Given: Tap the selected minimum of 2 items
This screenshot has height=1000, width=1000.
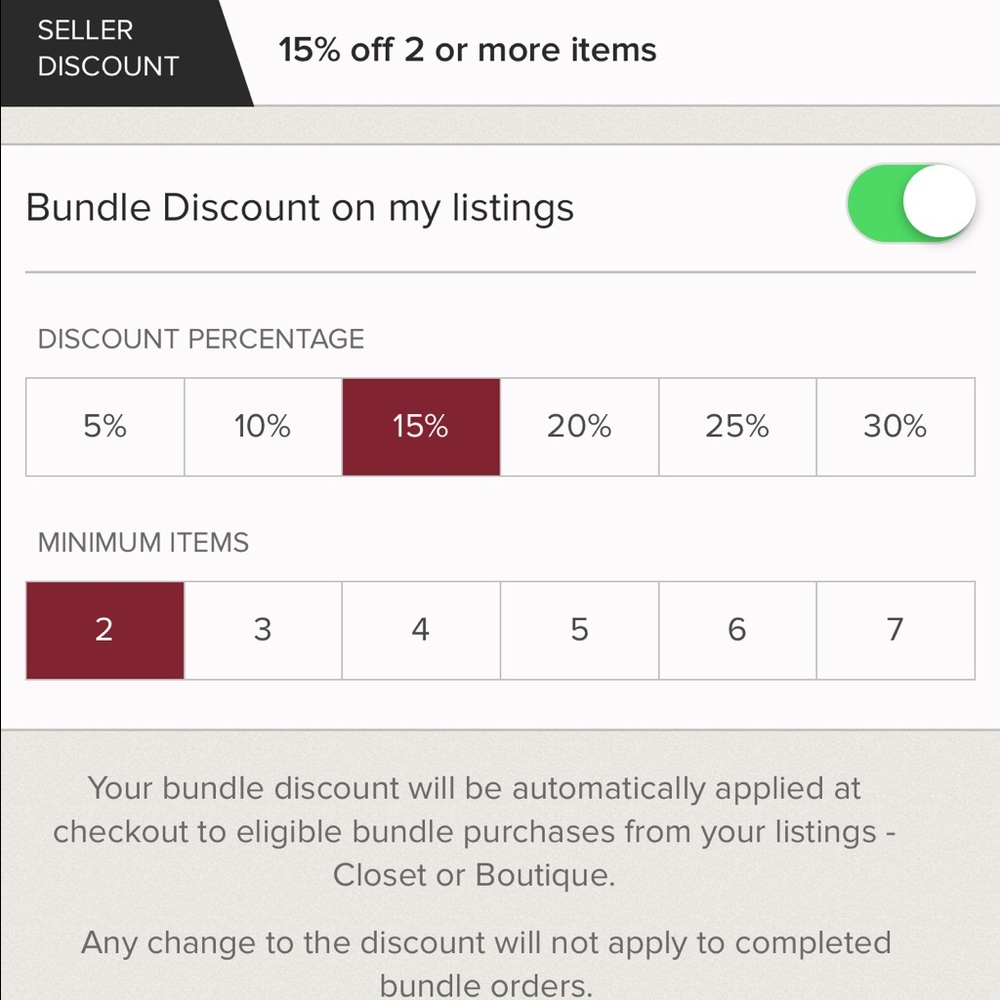Looking at the screenshot, I should (x=105, y=630).
